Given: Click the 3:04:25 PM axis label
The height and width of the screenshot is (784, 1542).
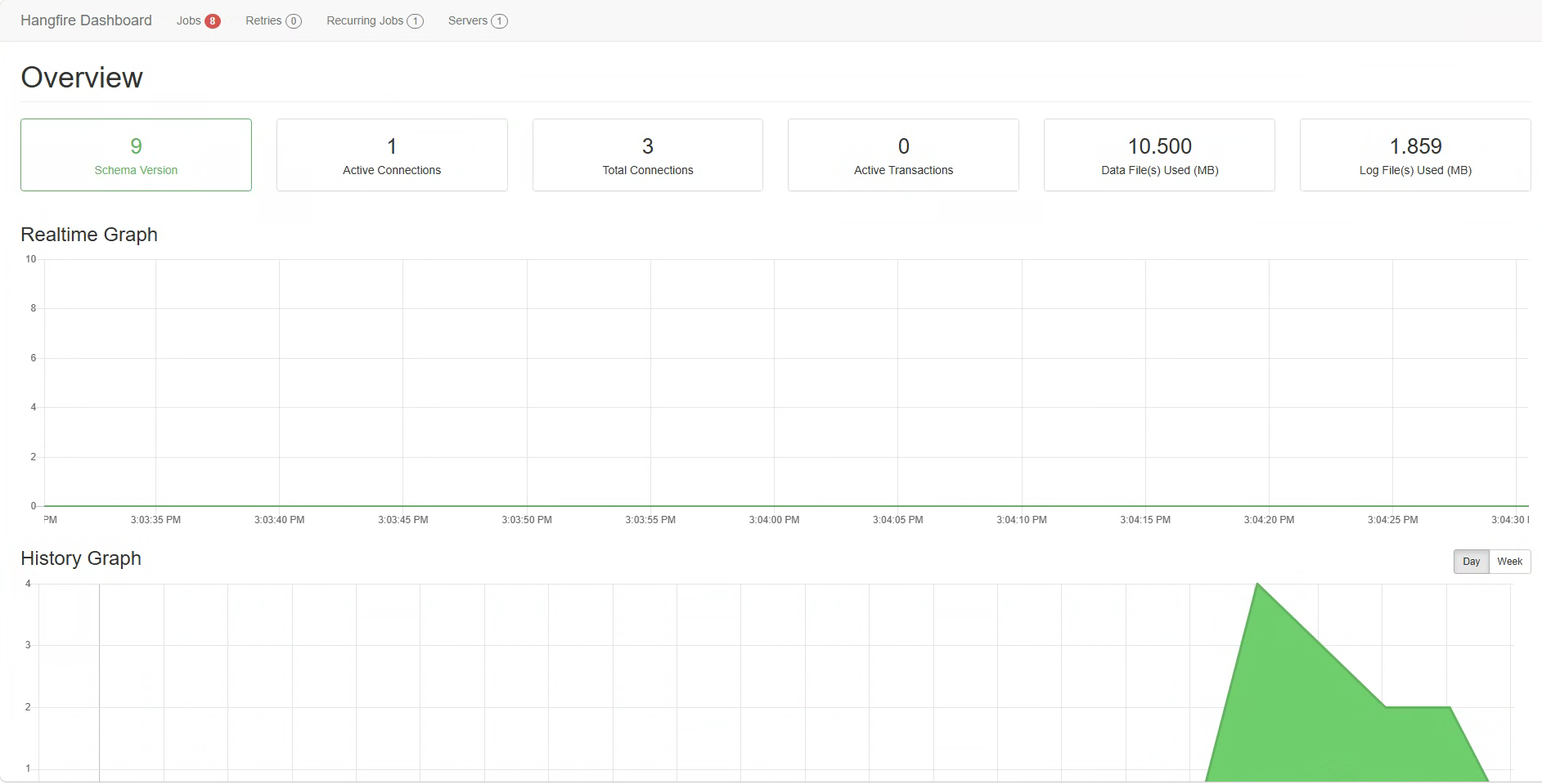Looking at the screenshot, I should click(x=1392, y=520).
